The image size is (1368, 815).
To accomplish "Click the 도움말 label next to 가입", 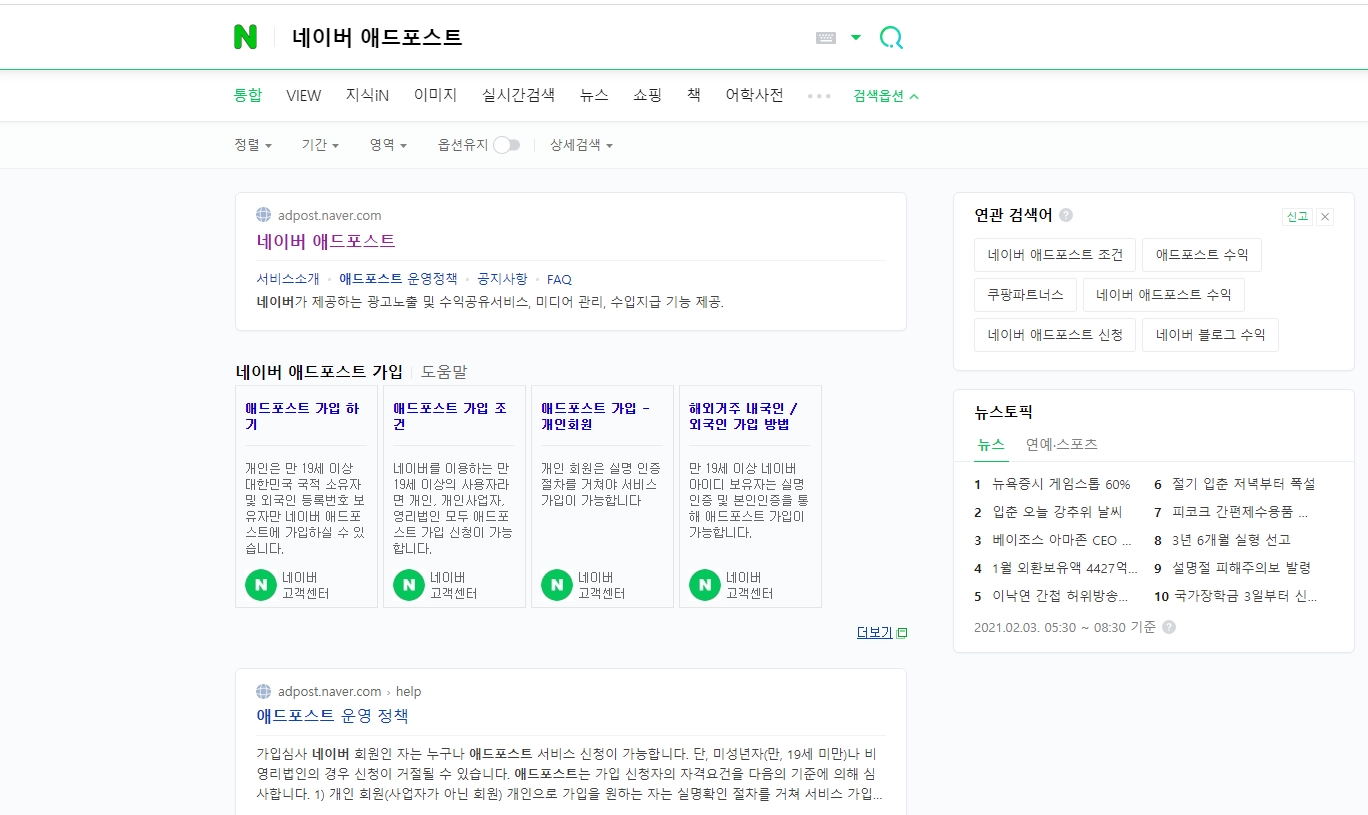I will click(444, 372).
